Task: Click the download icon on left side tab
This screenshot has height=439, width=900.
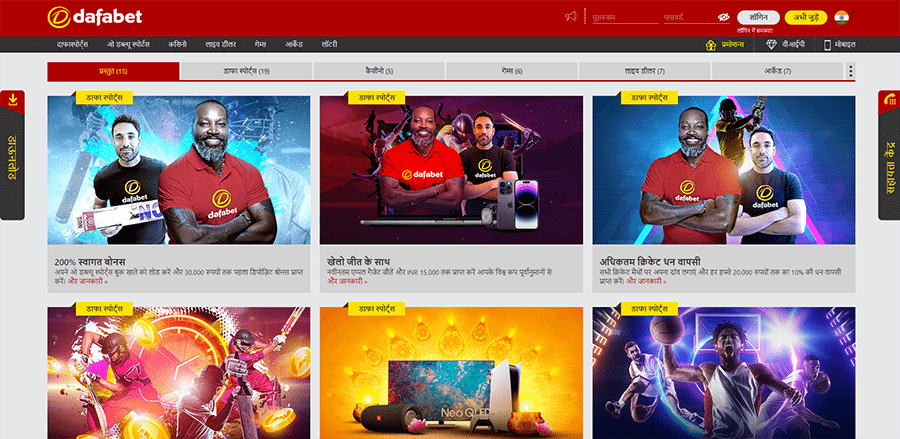Action: pyautogui.click(x=13, y=100)
